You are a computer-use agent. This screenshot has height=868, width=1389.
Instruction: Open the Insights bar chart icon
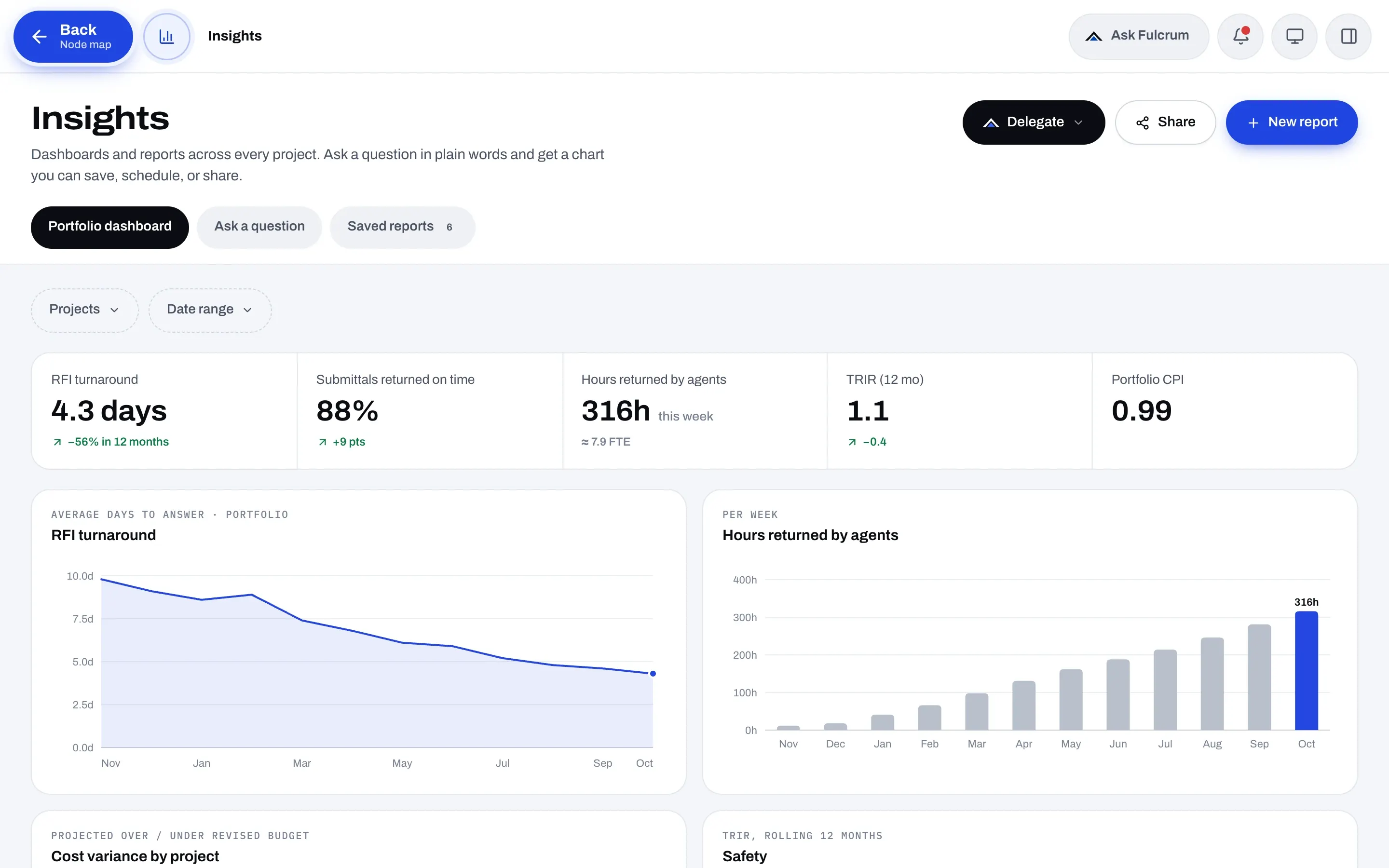[166, 37]
